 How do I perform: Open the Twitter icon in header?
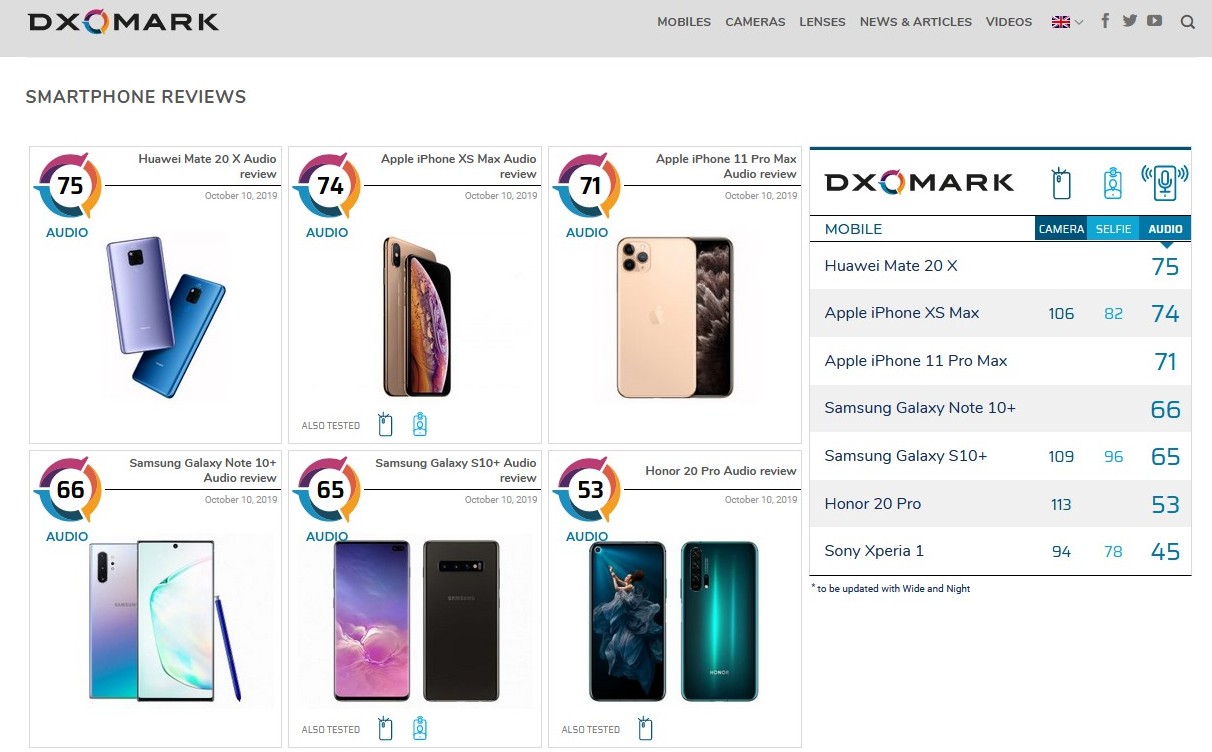point(1130,21)
